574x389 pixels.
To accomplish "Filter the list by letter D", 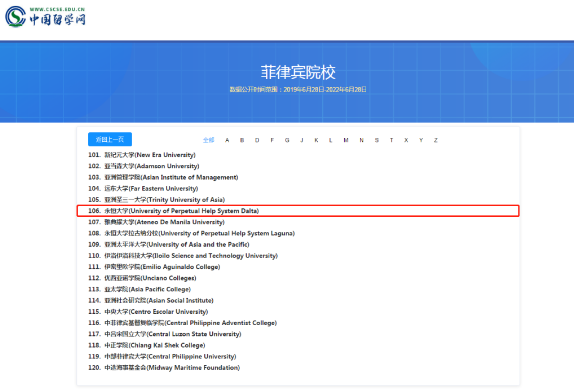I will point(257,140).
